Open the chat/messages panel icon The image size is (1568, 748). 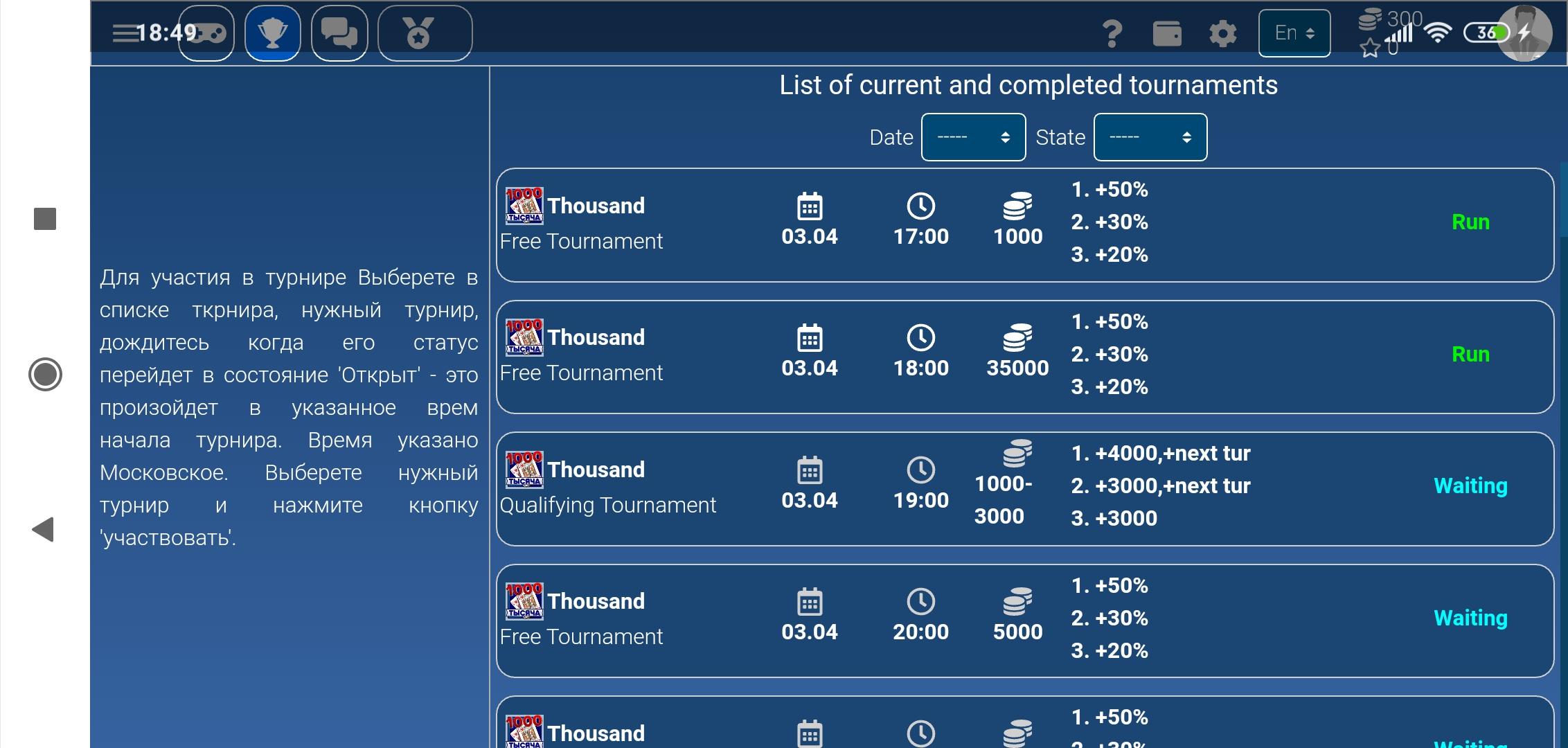[340, 32]
